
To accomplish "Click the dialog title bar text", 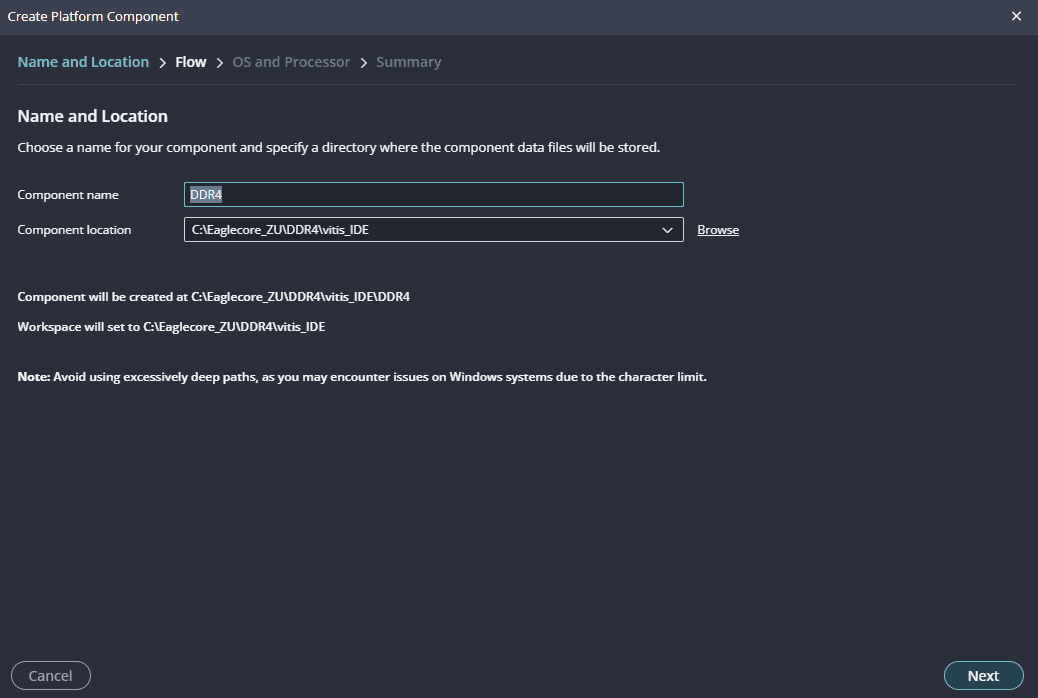I will tap(93, 17).
